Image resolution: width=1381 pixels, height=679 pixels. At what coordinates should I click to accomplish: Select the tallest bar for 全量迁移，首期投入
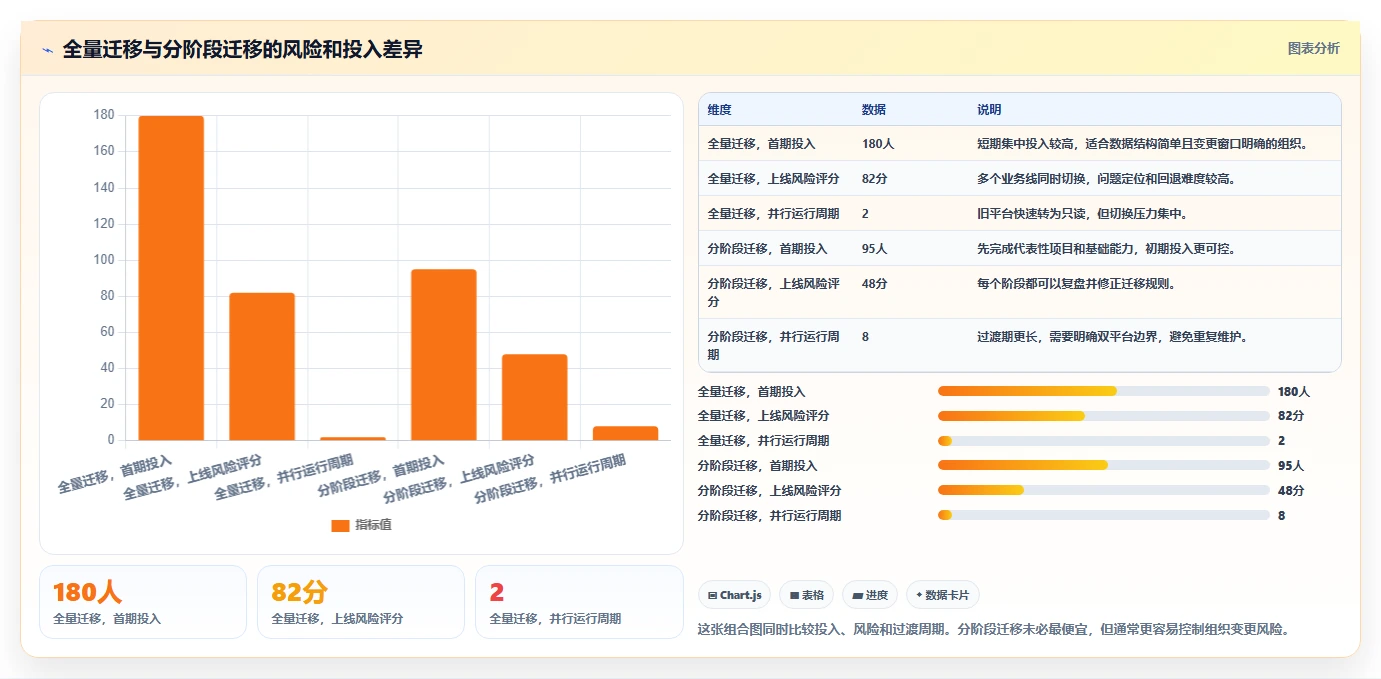[171, 278]
